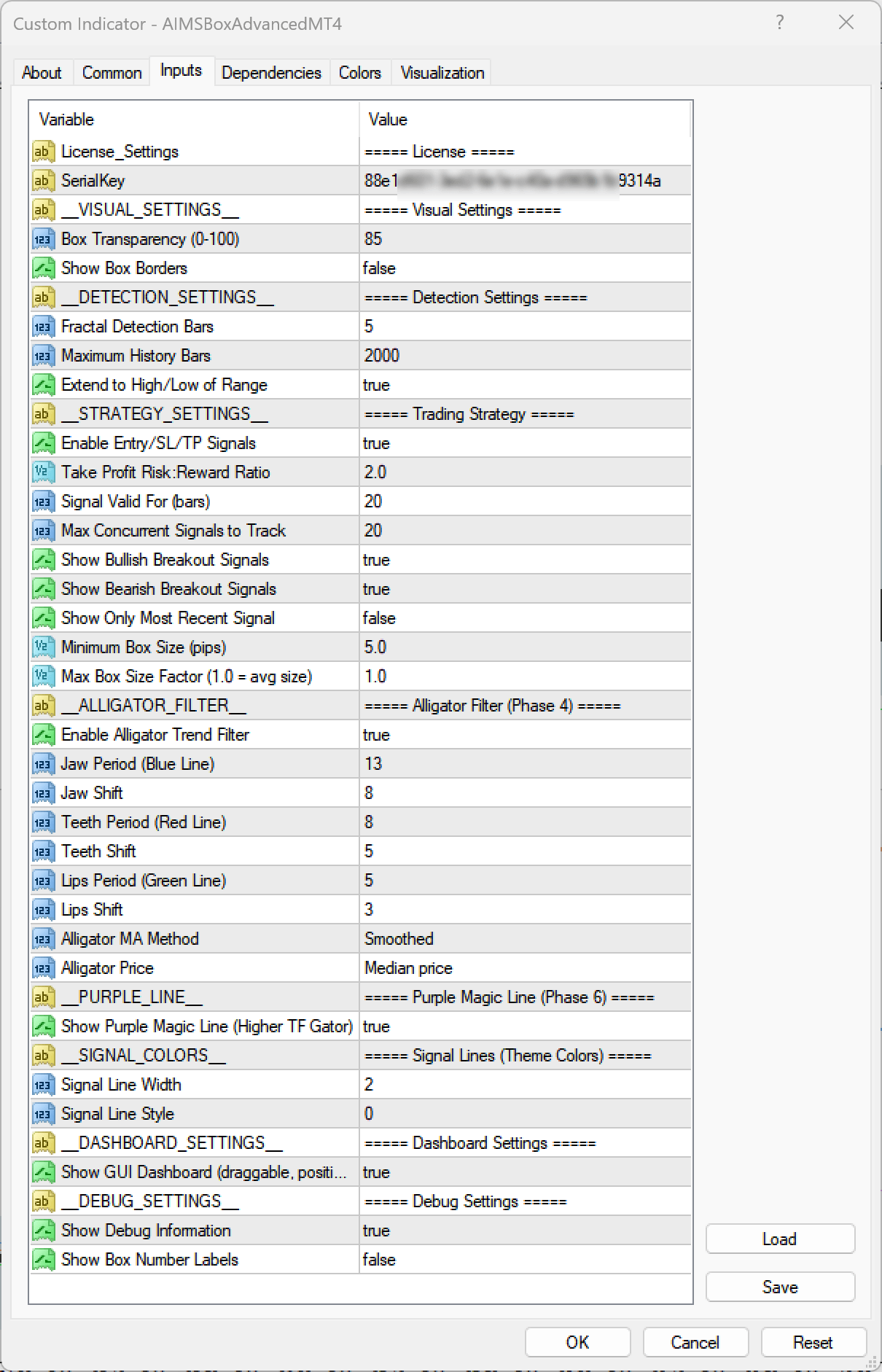
Task: Click the integer icon beside Jaw Period (Blue Line)
Action: coord(44,764)
